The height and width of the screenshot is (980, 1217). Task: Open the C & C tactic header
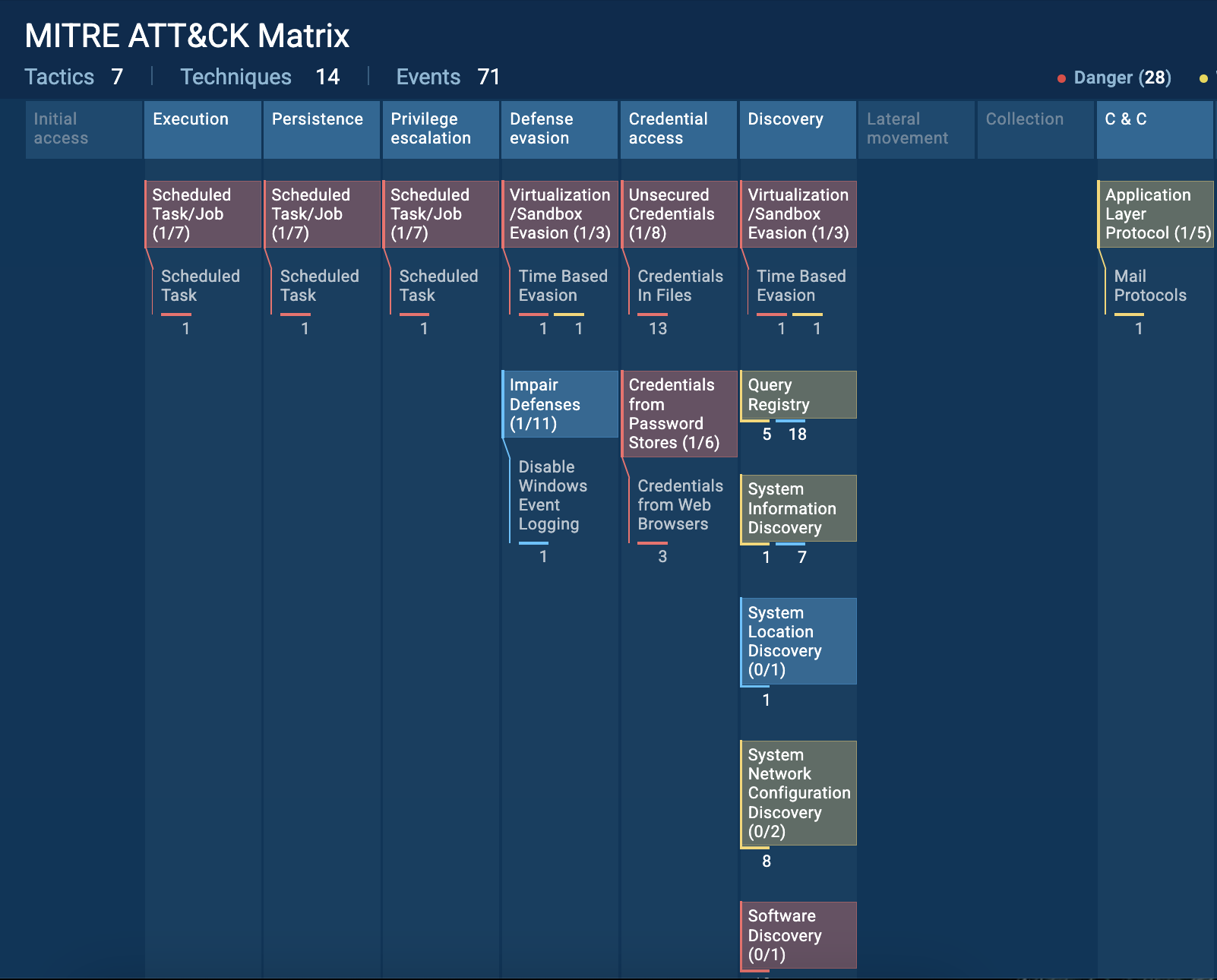click(1155, 129)
